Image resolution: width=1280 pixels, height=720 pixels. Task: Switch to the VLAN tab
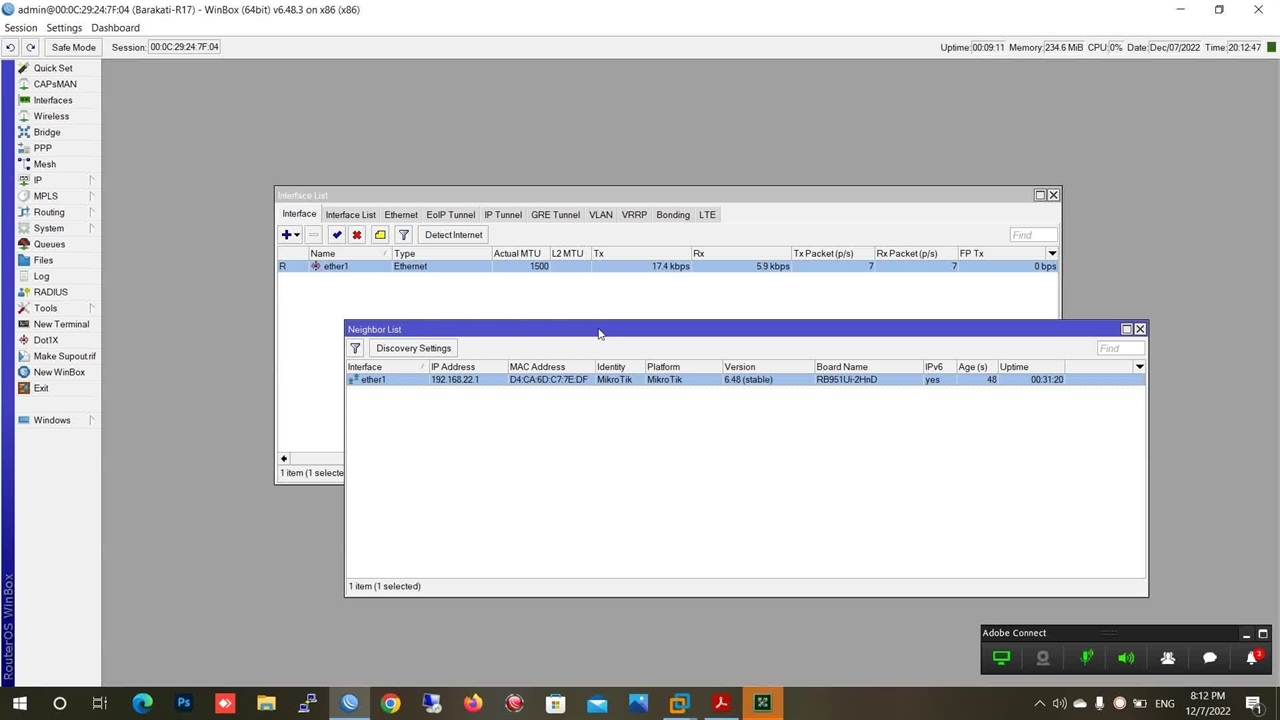600,215
